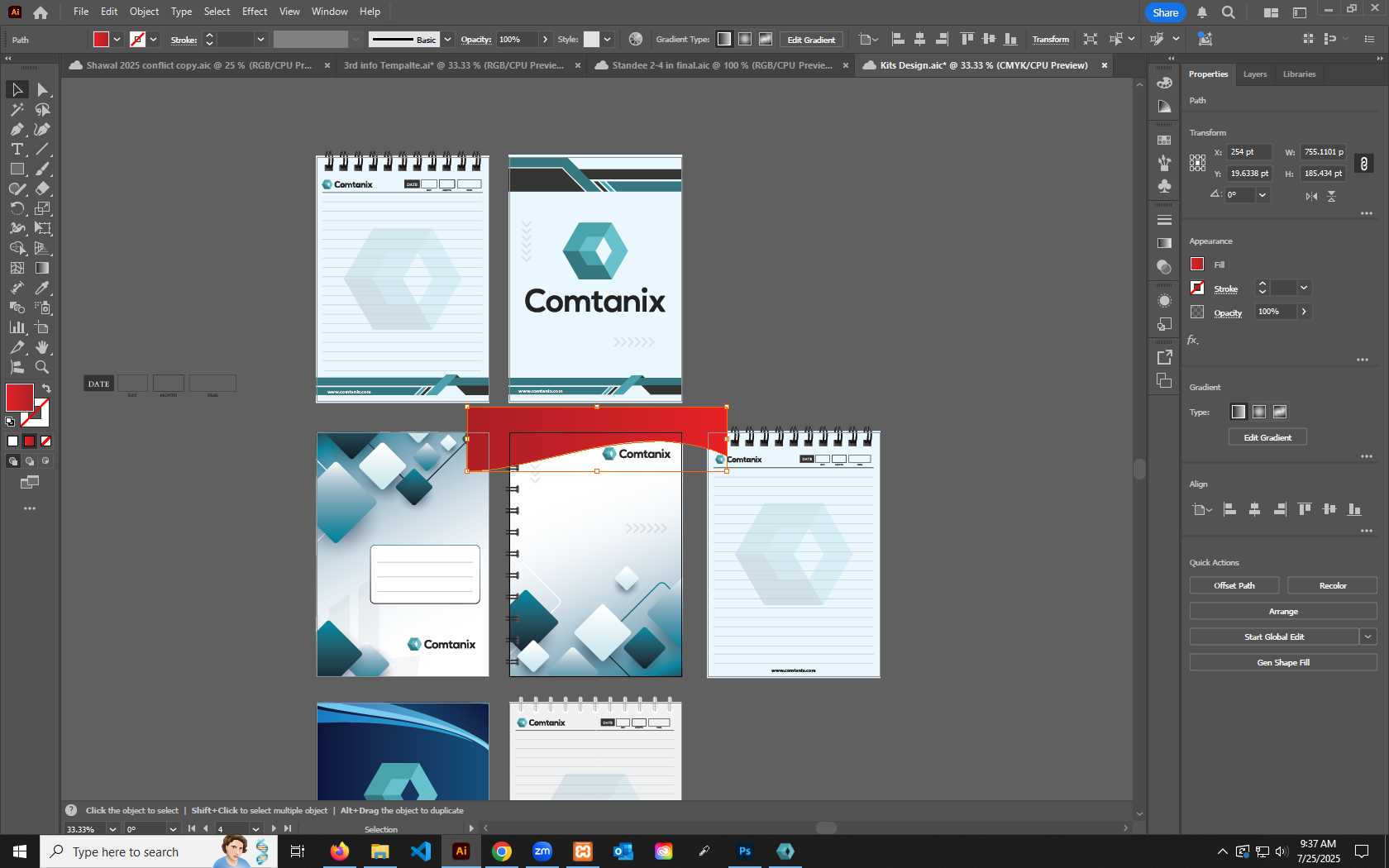The height and width of the screenshot is (868, 1389).
Task: Select the Type tool
Action: [x=17, y=149]
